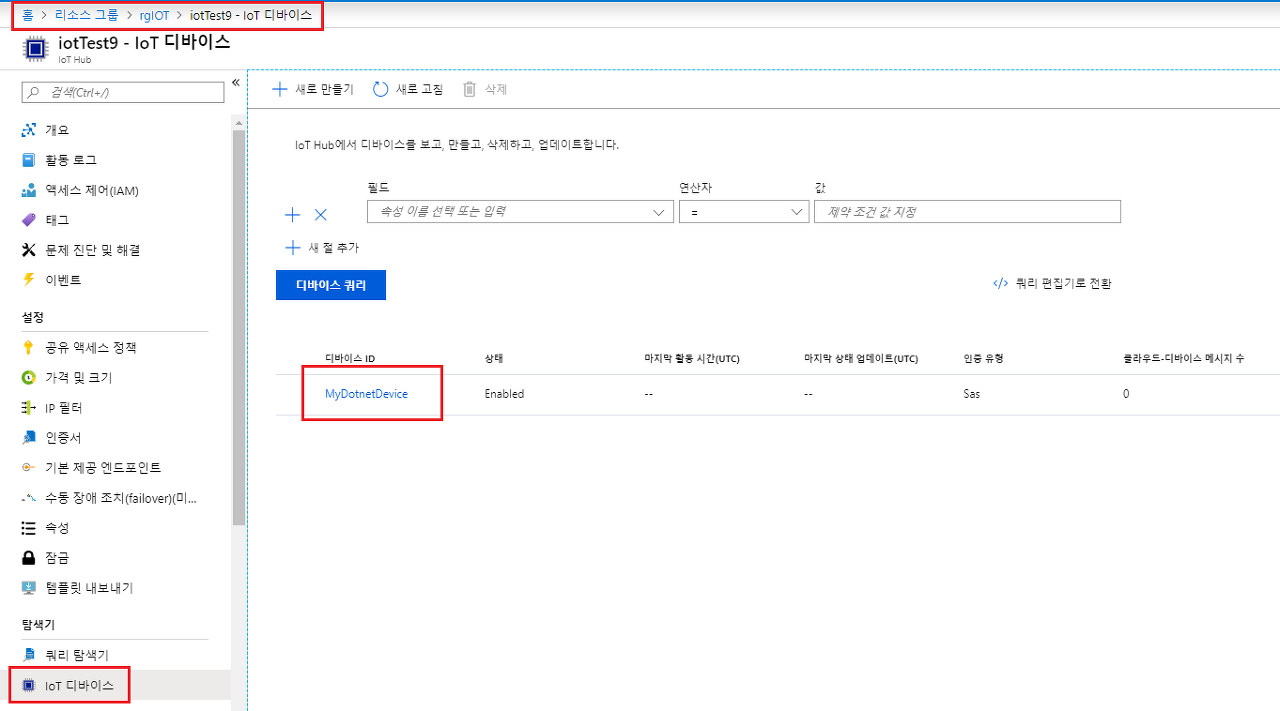Open the operator (연산자) dropdown showing =

click(x=744, y=212)
